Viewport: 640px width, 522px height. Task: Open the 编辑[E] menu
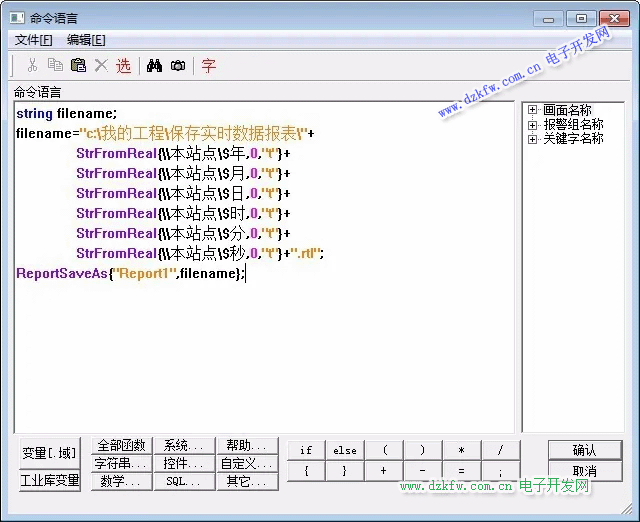pos(86,40)
